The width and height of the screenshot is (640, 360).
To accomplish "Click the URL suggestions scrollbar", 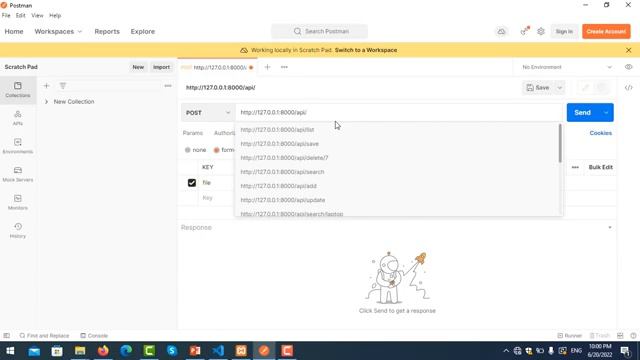I will pos(560,143).
